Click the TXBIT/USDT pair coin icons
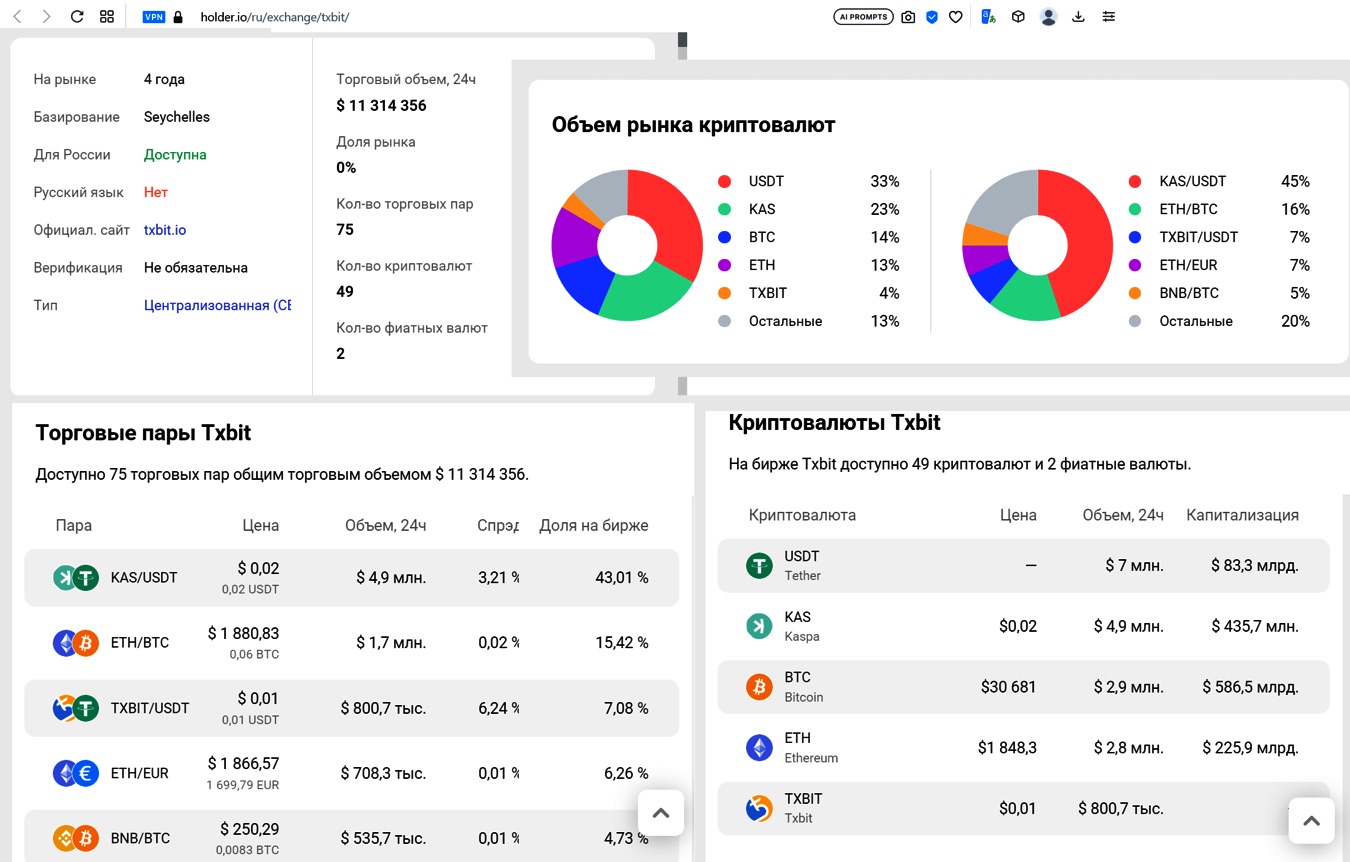 [x=76, y=708]
